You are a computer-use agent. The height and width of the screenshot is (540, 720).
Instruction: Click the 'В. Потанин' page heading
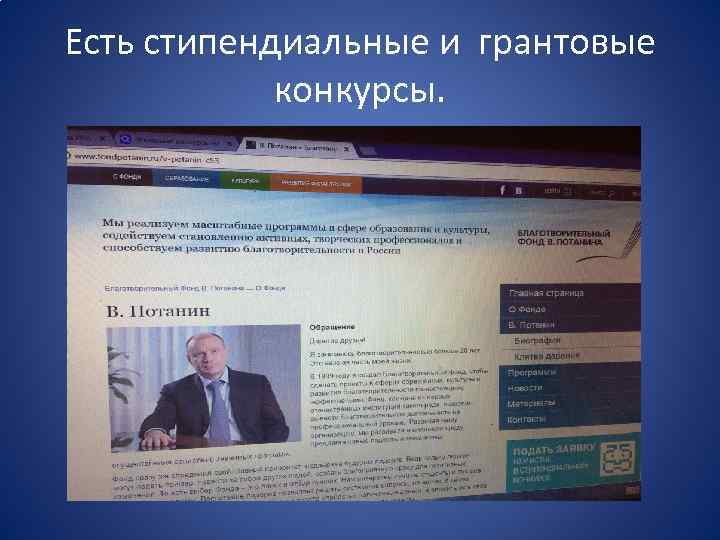point(158,311)
